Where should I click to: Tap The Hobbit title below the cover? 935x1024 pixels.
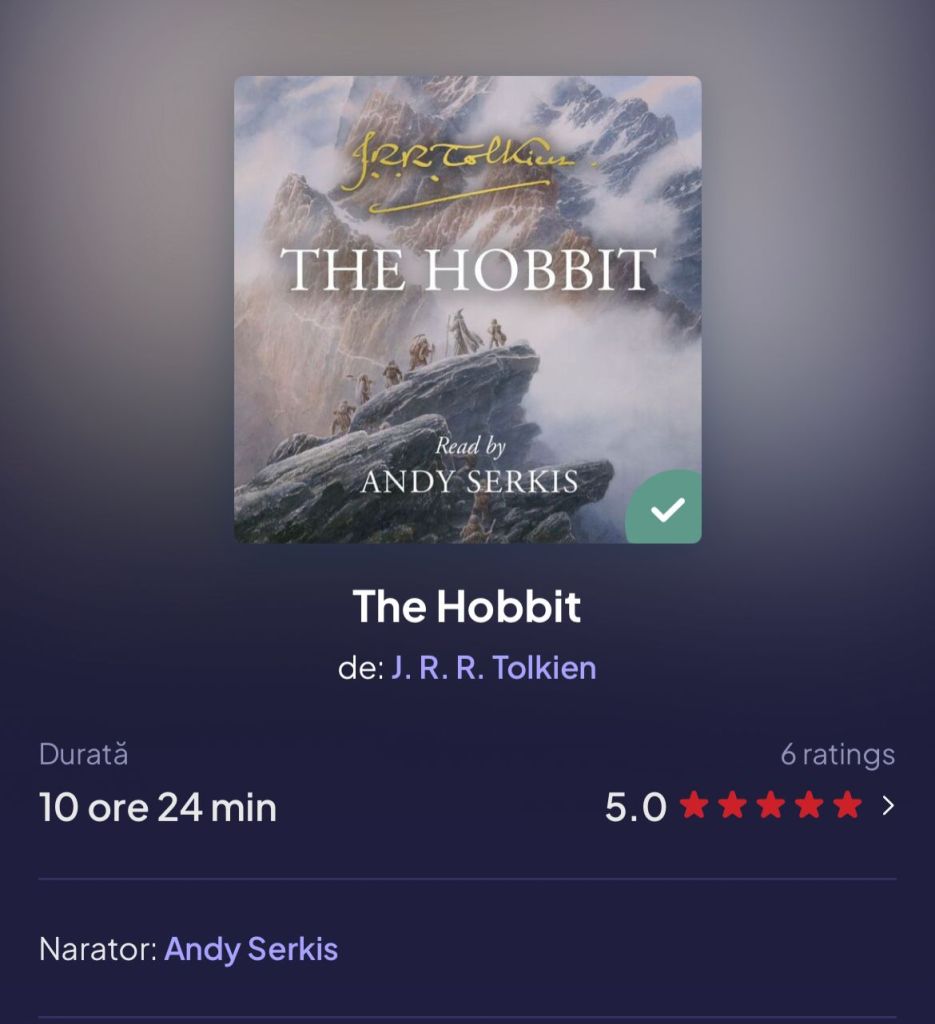pyautogui.click(x=467, y=607)
